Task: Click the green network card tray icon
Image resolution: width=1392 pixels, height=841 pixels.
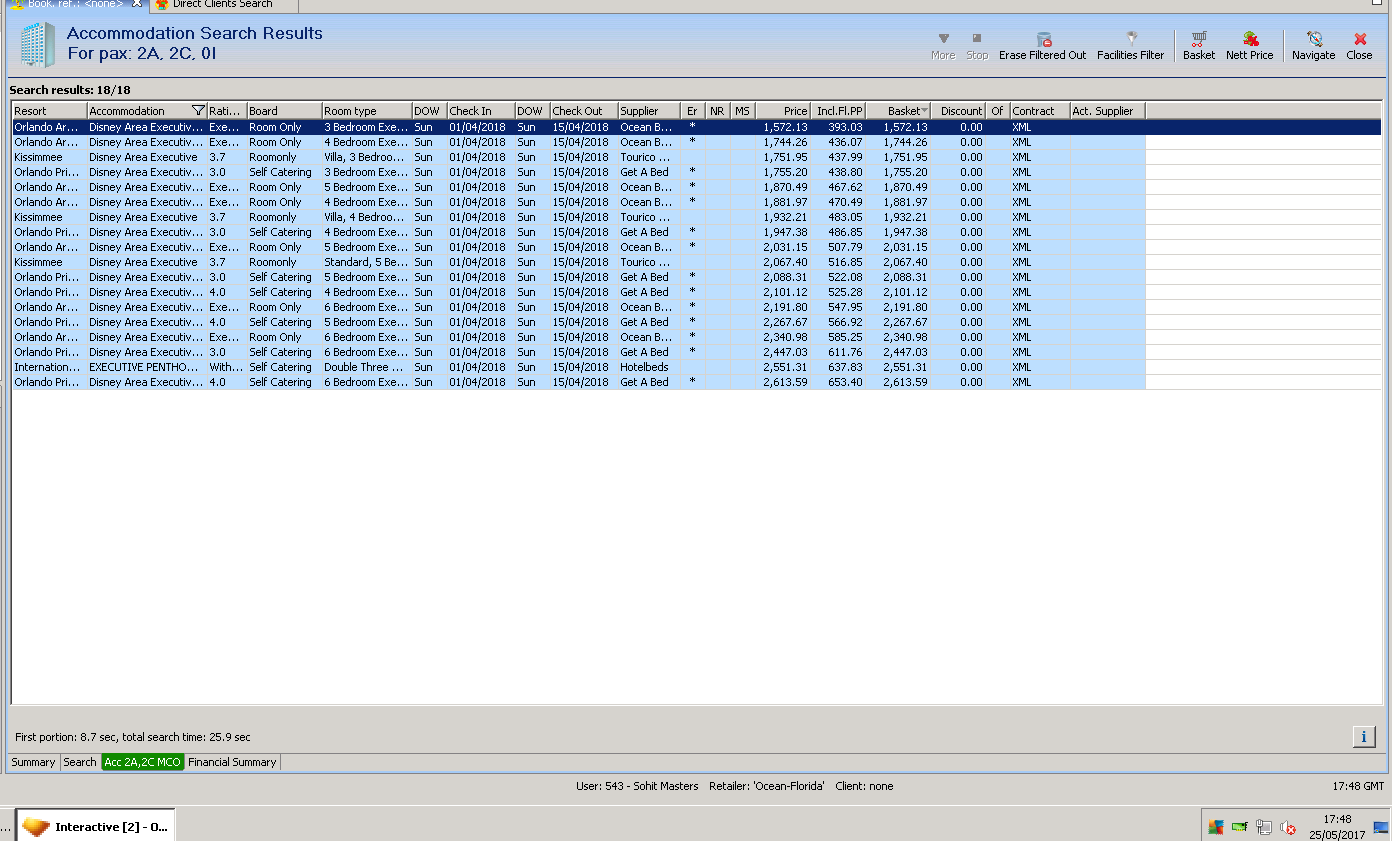Action: pyautogui.click(x=1240, y=827)
